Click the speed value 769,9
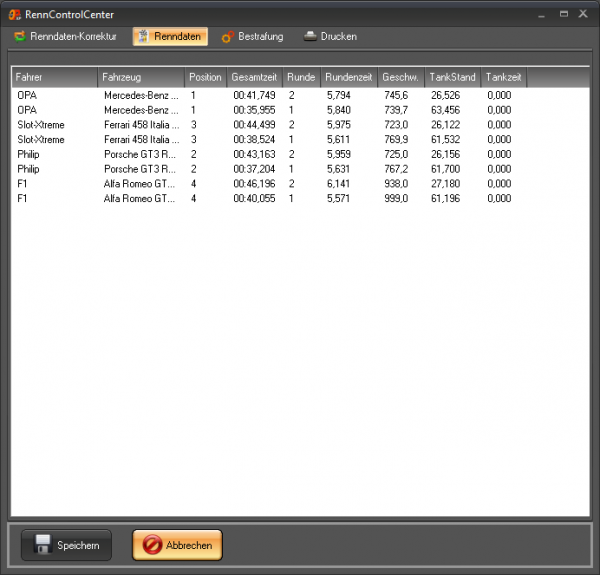Viewport: 600px width, 575px height. pos(396,140)
